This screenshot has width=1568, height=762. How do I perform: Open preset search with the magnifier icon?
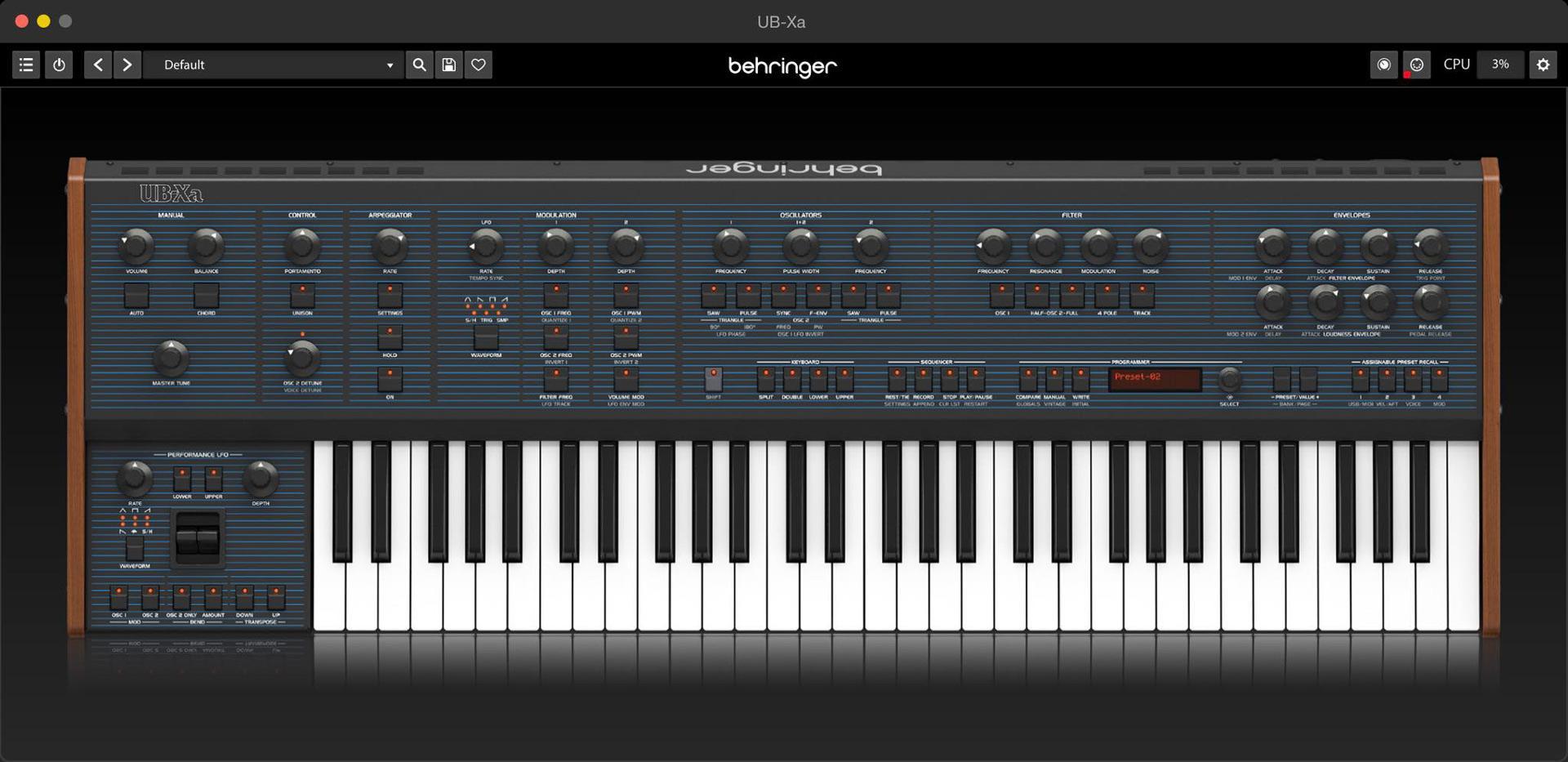pos(419,65)
